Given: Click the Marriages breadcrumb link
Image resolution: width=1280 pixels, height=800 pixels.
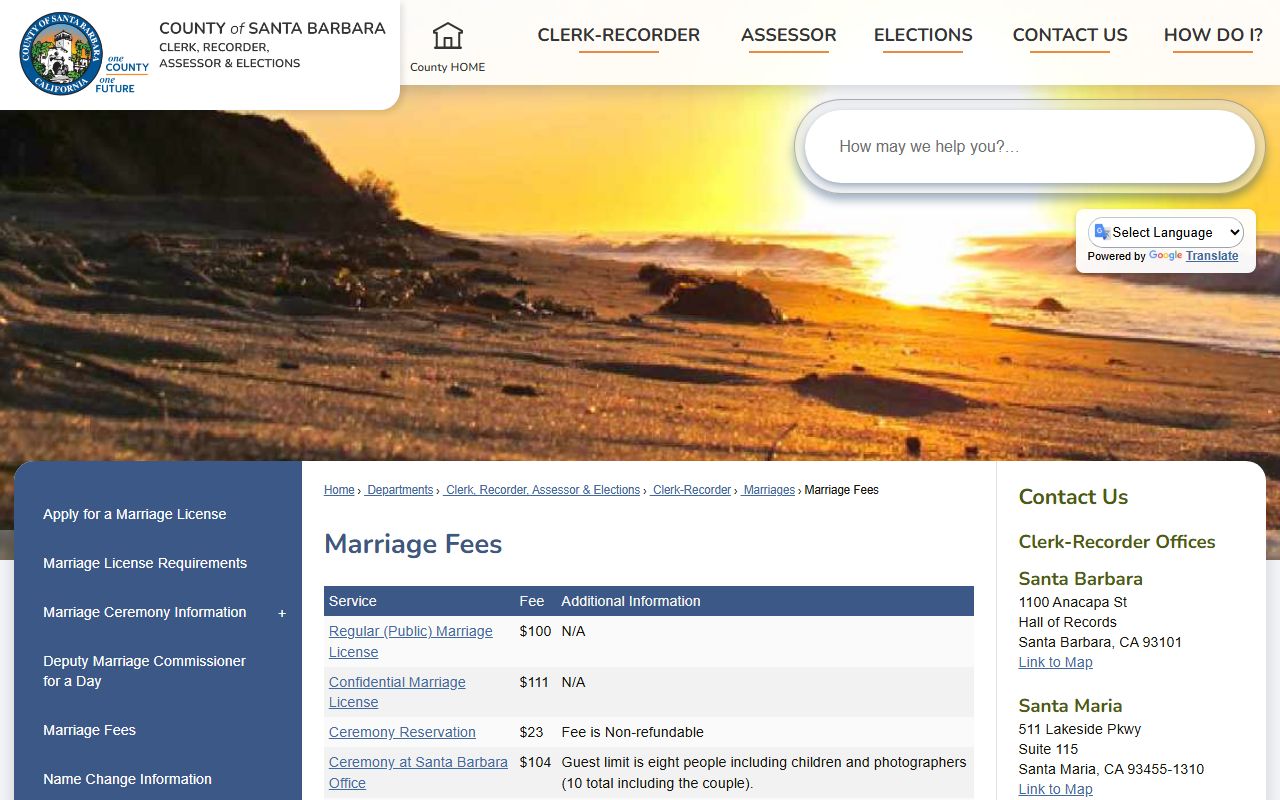Looking at the screenshot, I should coord(768,490).
